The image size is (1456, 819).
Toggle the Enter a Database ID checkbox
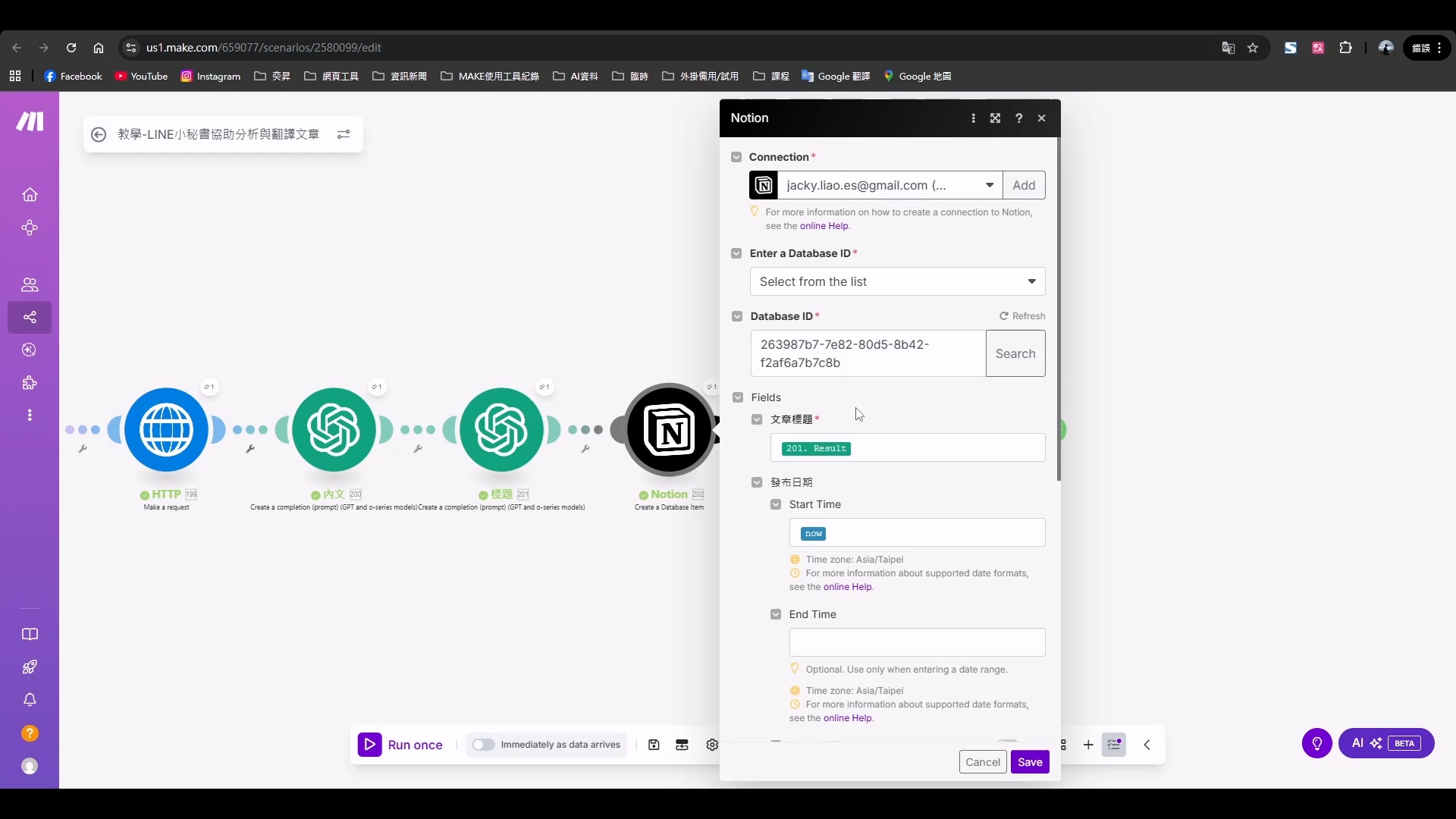click(x=736, y=253)
